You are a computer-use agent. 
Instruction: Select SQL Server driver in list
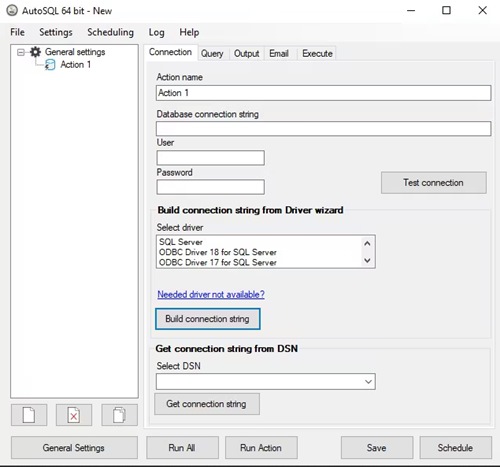pos(181,242)
